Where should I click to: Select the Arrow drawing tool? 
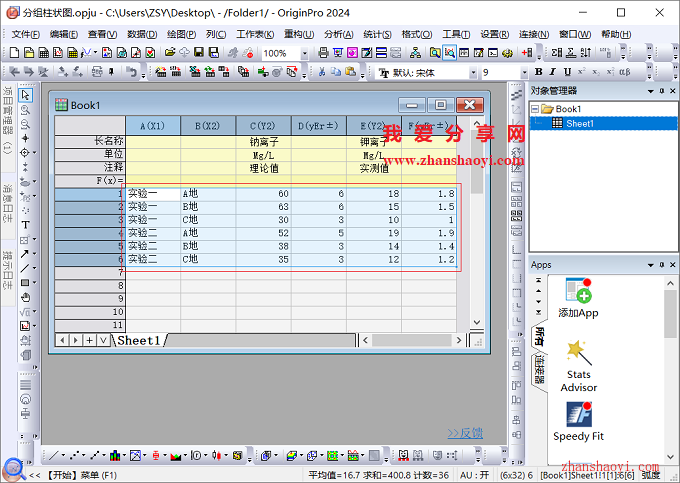tap(25, 254)
